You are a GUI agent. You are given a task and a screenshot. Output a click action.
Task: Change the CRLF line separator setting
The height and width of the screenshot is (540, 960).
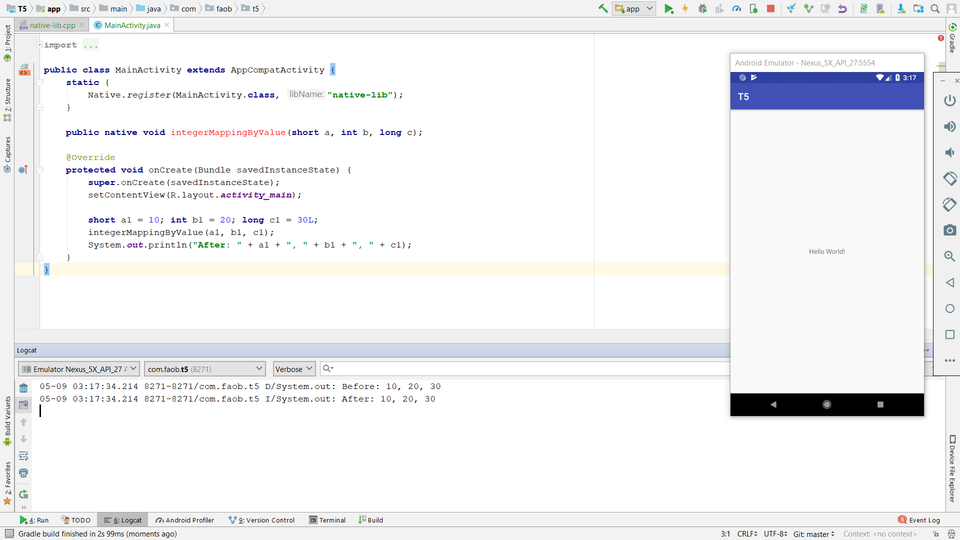747,534
